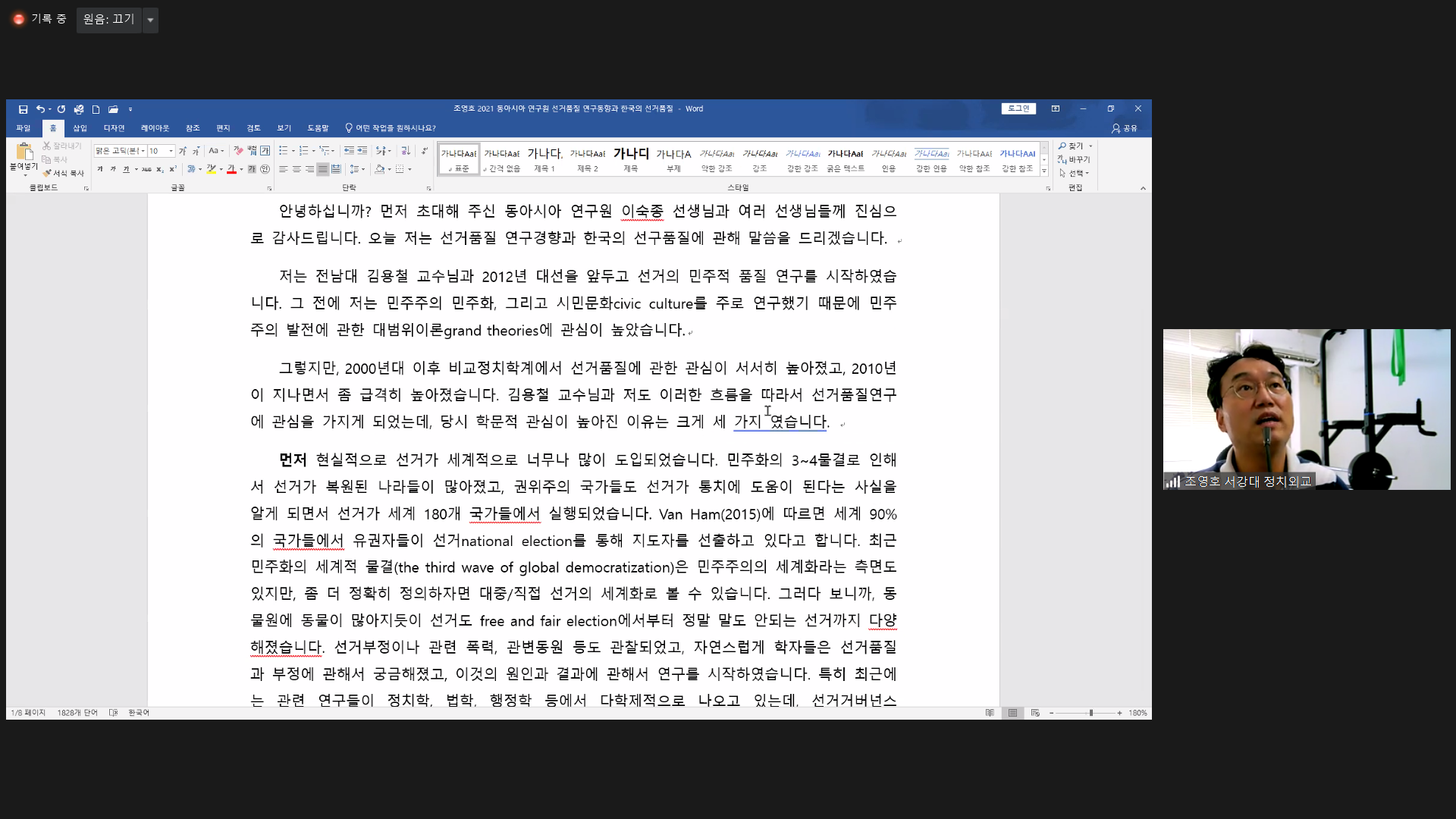The image size is (1456, 819).
Task: Open the numbering list dropdown
Action: 313,151
